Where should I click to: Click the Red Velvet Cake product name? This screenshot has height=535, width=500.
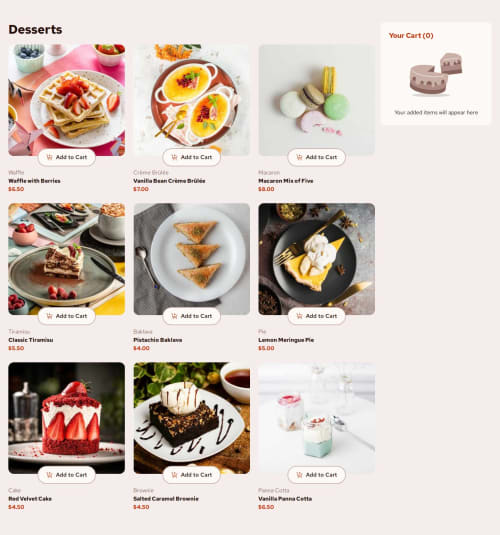point(30,499)
